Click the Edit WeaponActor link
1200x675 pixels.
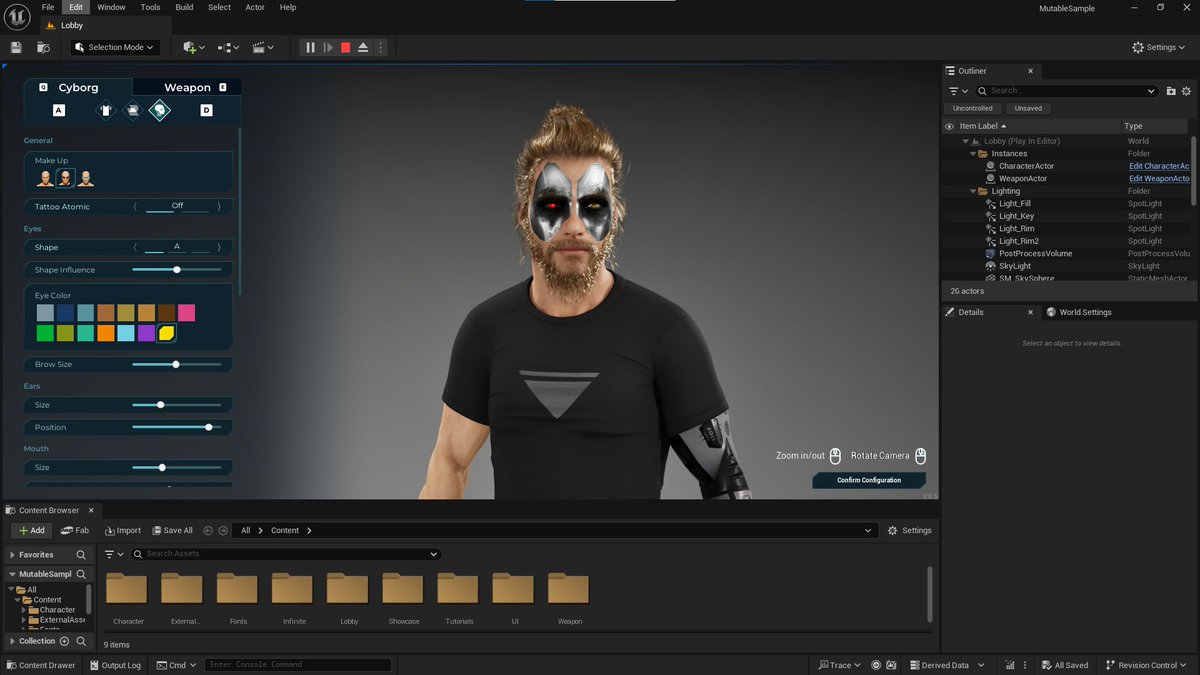click(1159, 179)
